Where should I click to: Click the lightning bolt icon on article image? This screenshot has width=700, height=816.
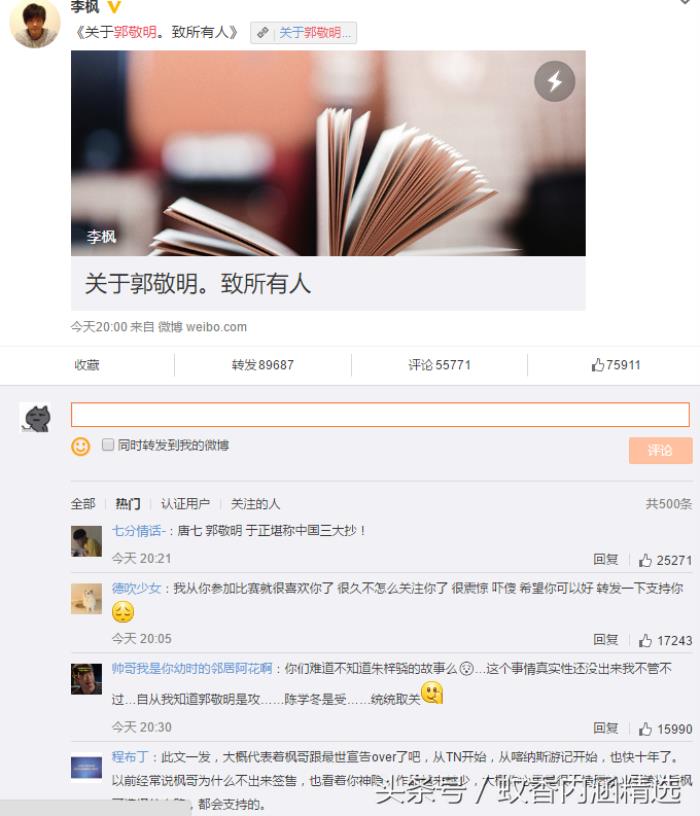(x=554, y=81)
